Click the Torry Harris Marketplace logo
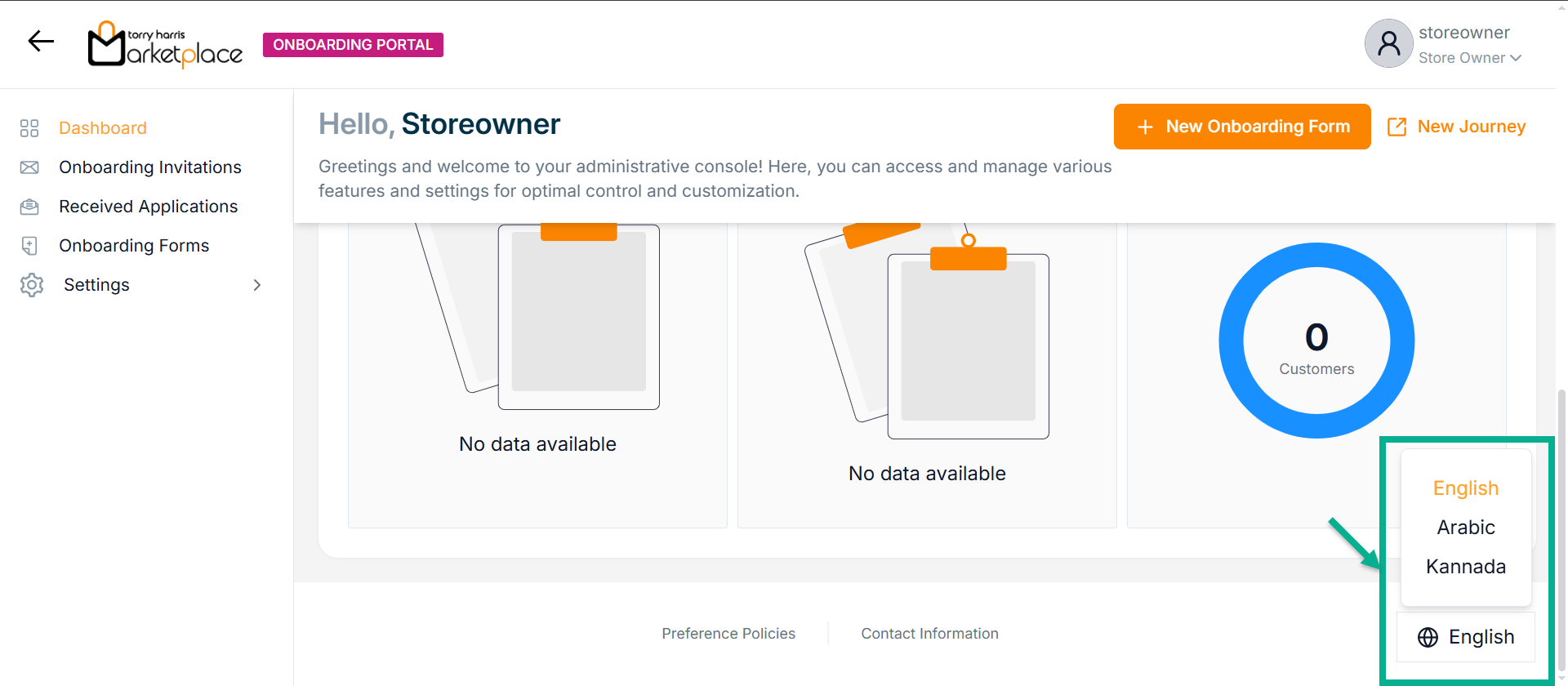Screen dimensions: 1568x686 click(x=165, y=44)
